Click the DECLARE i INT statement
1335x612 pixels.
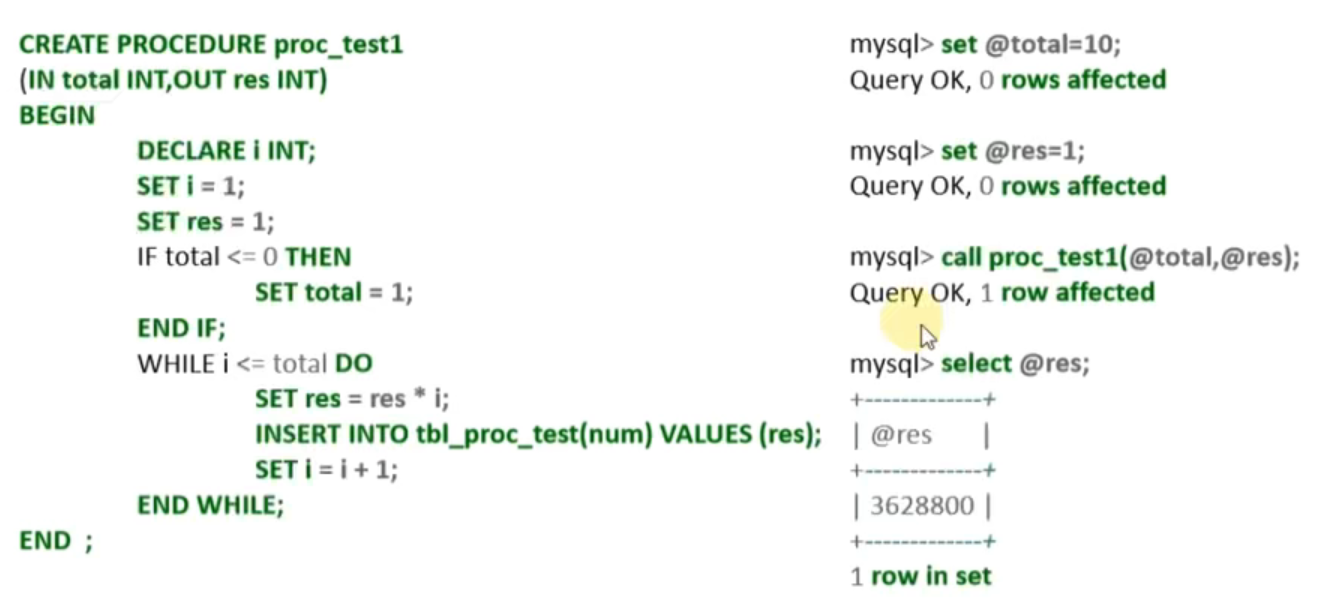(226, 151)
